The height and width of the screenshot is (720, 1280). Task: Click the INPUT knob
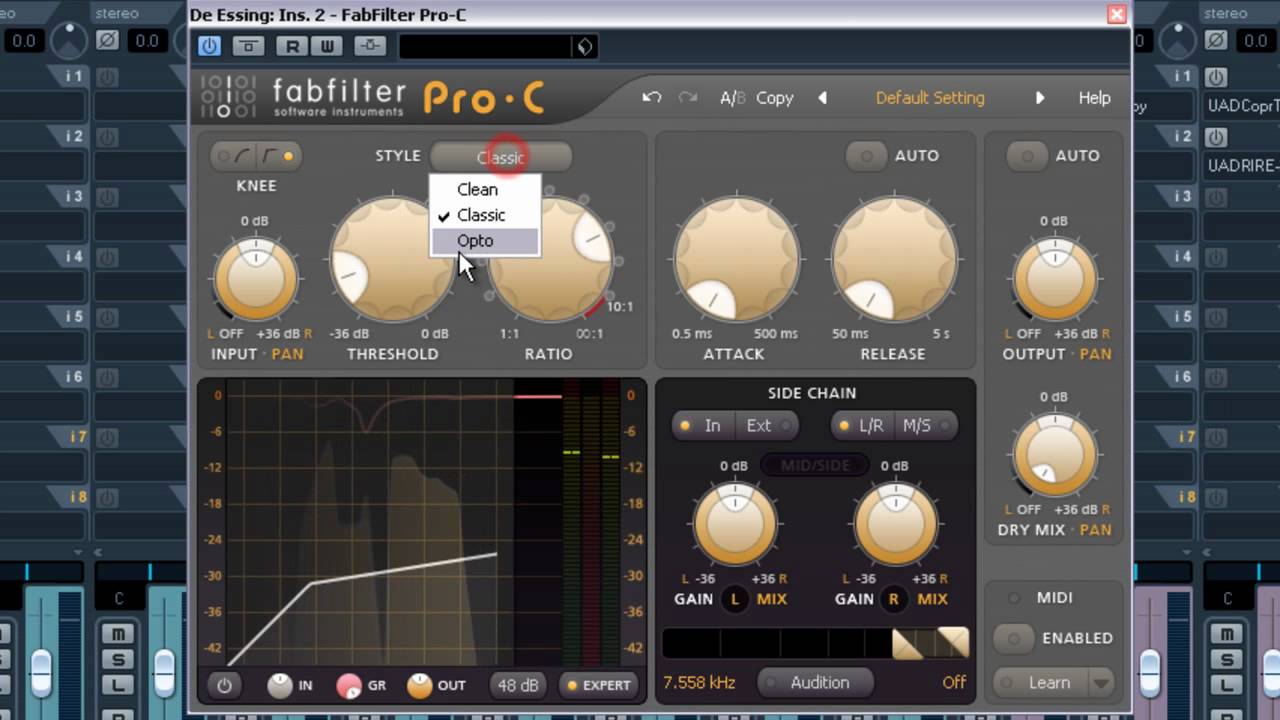coord(256,279)
